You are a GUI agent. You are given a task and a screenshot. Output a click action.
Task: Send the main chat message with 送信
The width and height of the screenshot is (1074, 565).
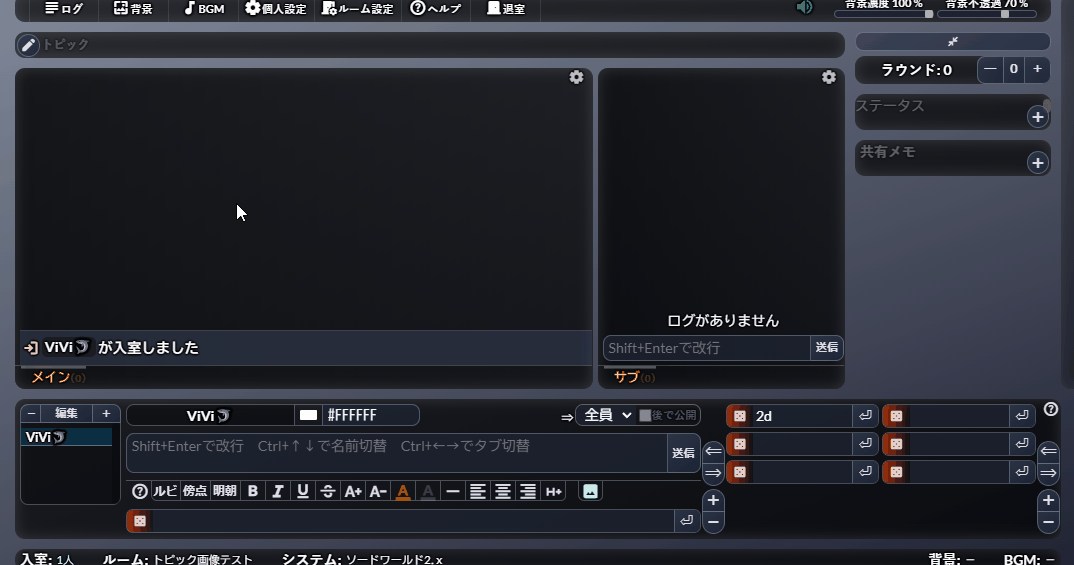pos(684,453)
